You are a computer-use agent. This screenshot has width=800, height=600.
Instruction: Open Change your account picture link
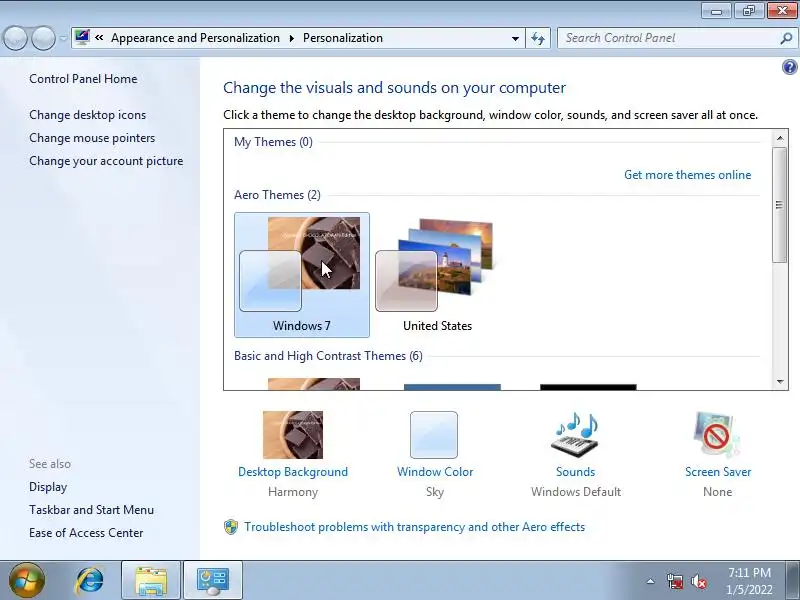point(106,161)
